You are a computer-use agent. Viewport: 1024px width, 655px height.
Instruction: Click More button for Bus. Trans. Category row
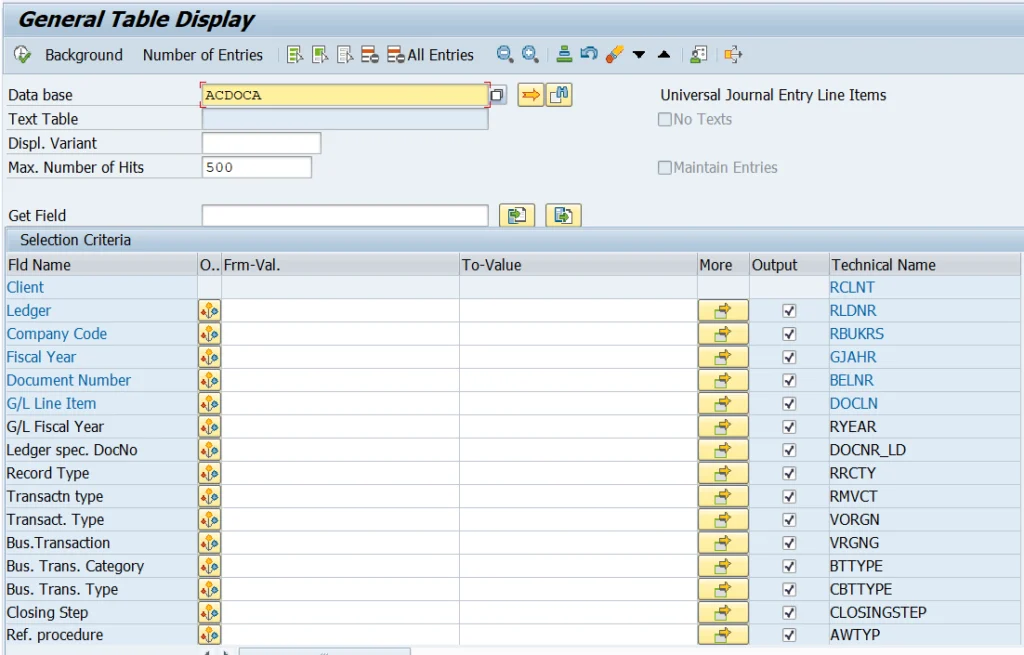click(x=723, y=566)
